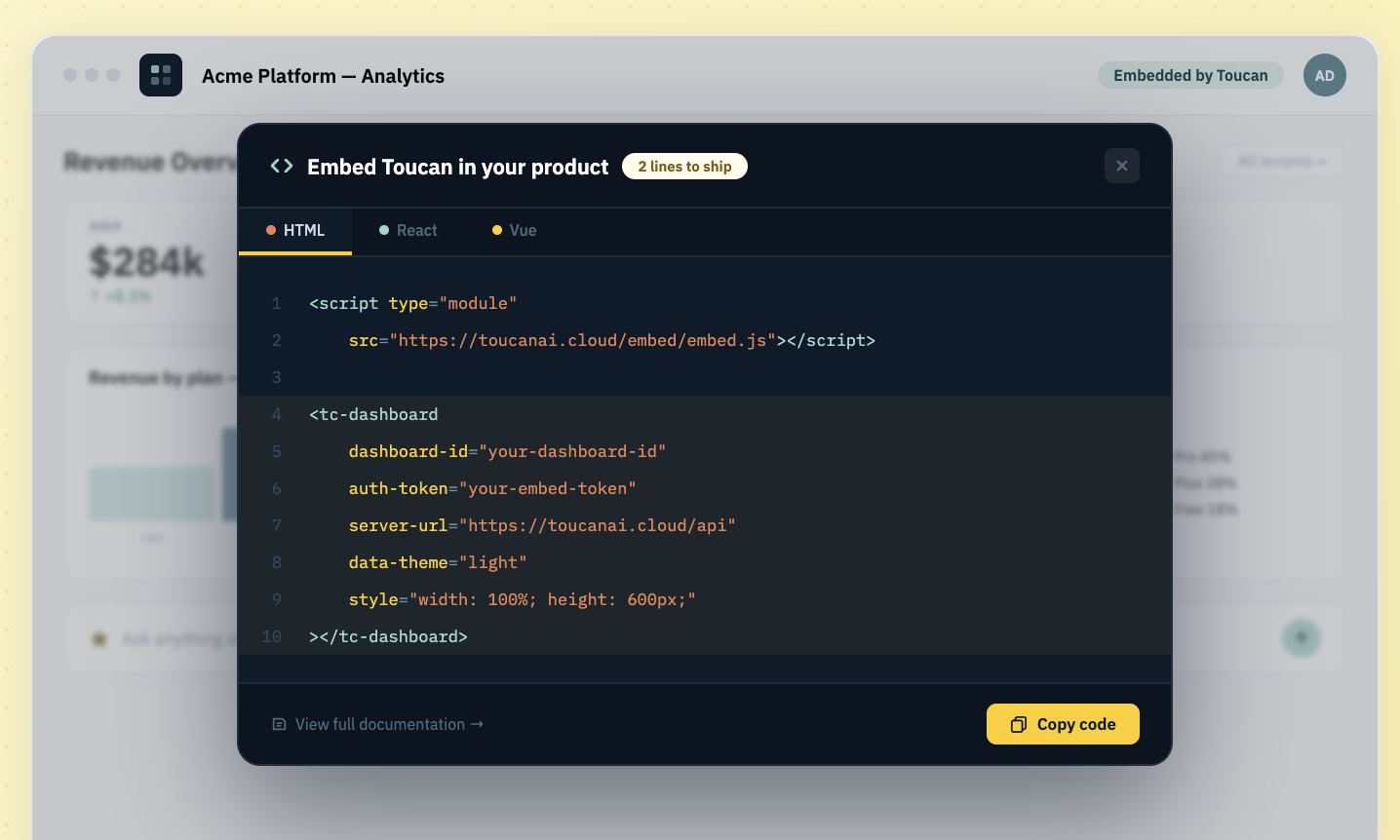Switch to the HTML tab
The height and width of the screenshot is (840, 1400).
click(x=295, y=231)
